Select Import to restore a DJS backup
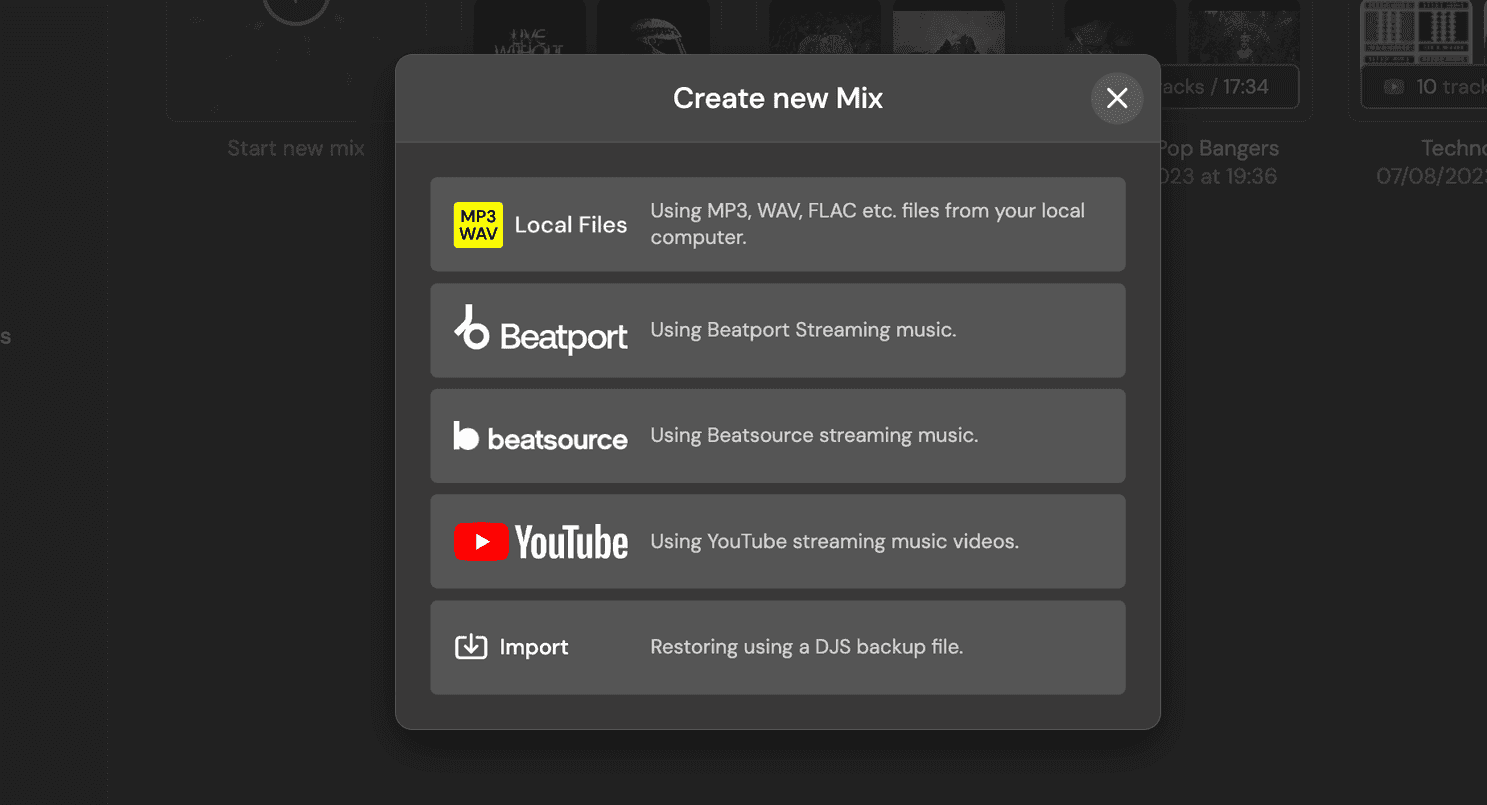1487x805 pixels. point(778,647)
